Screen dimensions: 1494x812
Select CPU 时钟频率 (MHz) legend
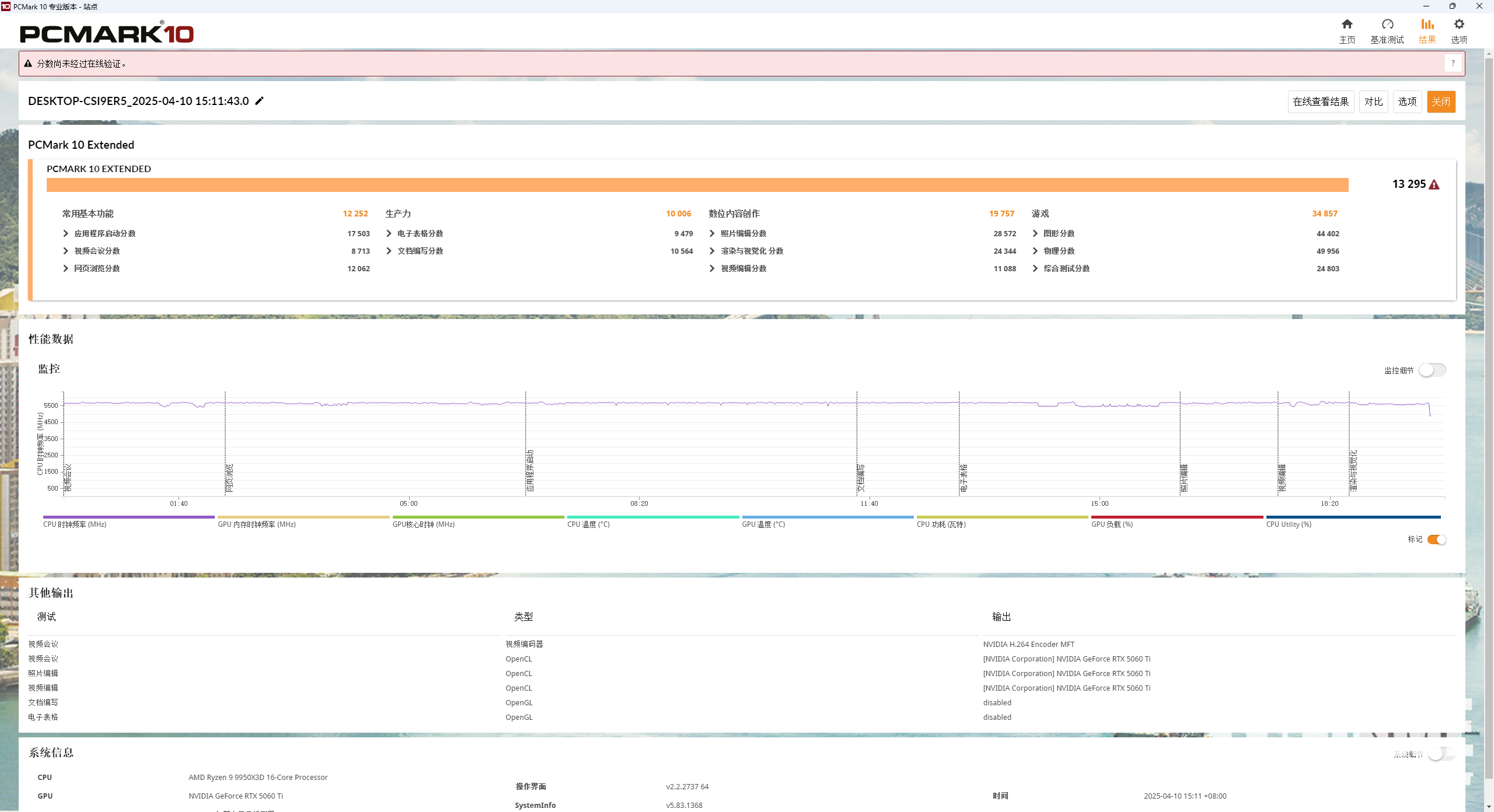(x=128, y=521)
